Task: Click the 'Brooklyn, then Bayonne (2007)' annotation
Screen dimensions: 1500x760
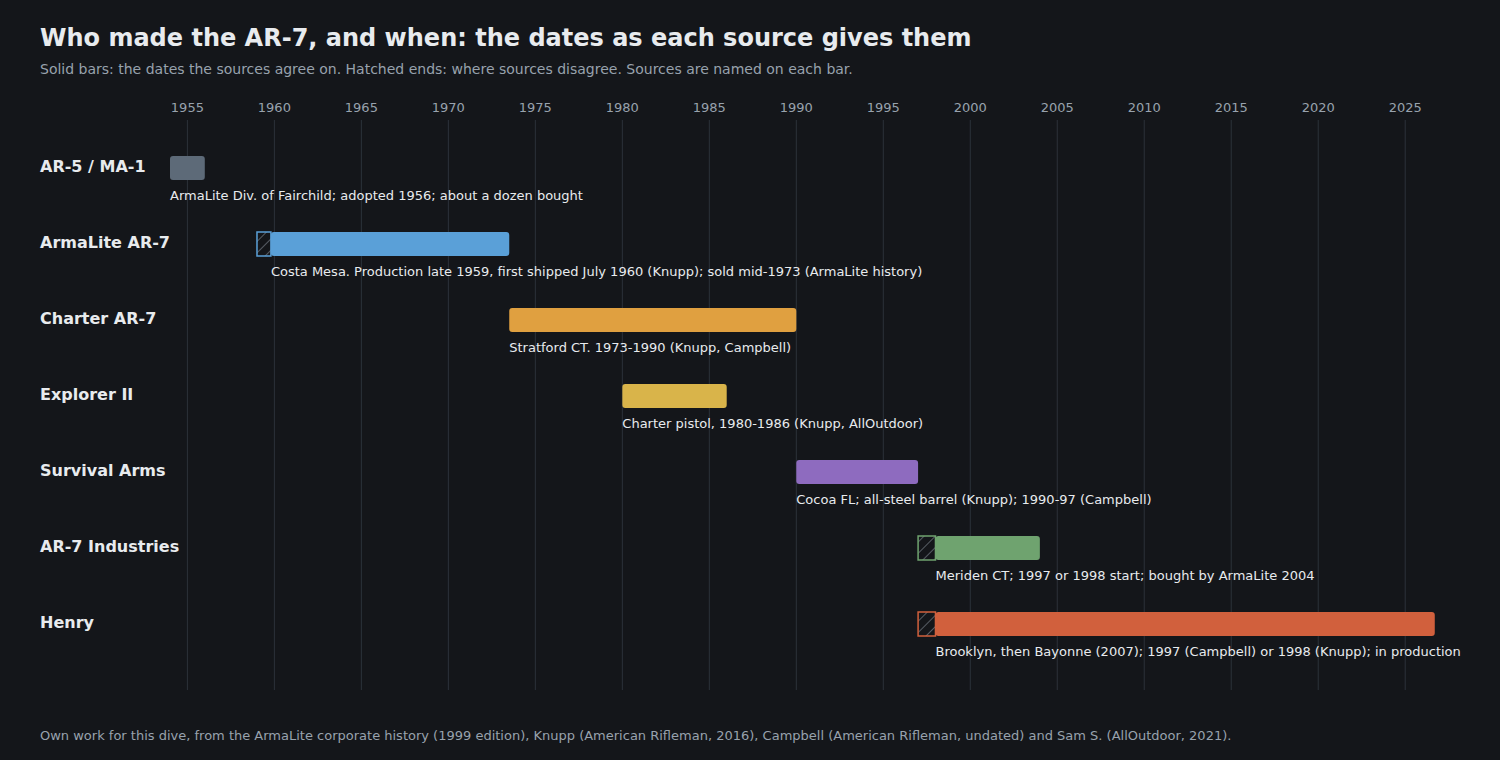Action: 1198,652
